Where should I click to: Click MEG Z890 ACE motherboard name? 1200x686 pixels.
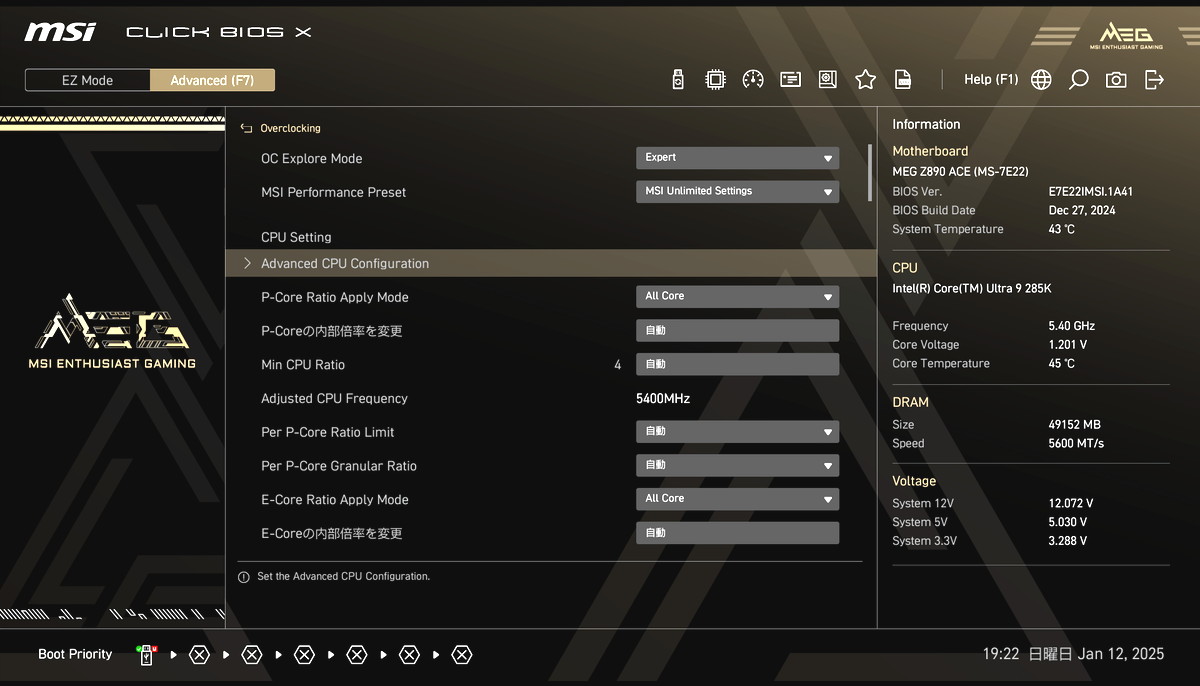pyautogui.click(x=960, y=172)
